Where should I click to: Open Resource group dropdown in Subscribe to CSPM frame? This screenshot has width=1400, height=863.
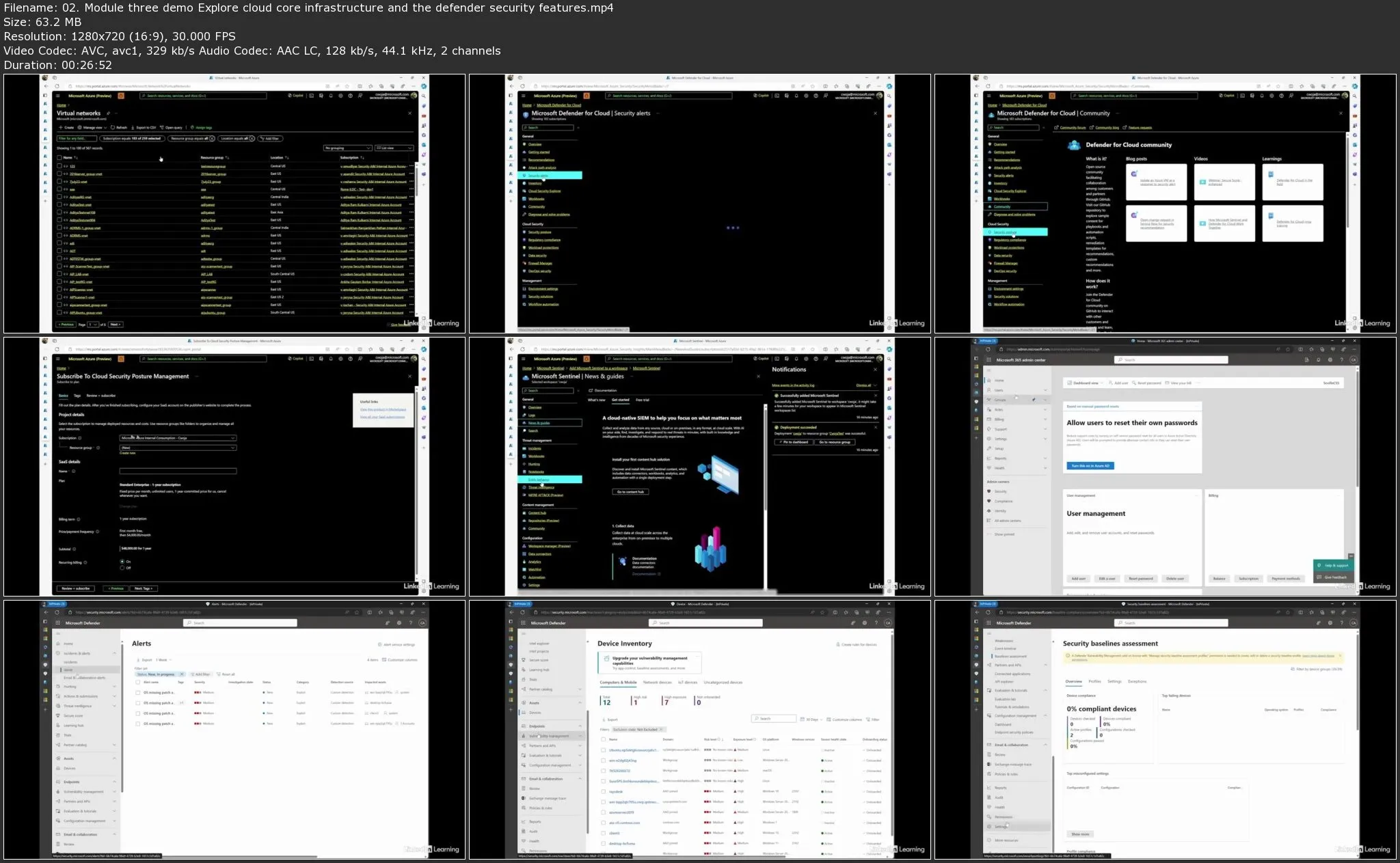[178, 448]
